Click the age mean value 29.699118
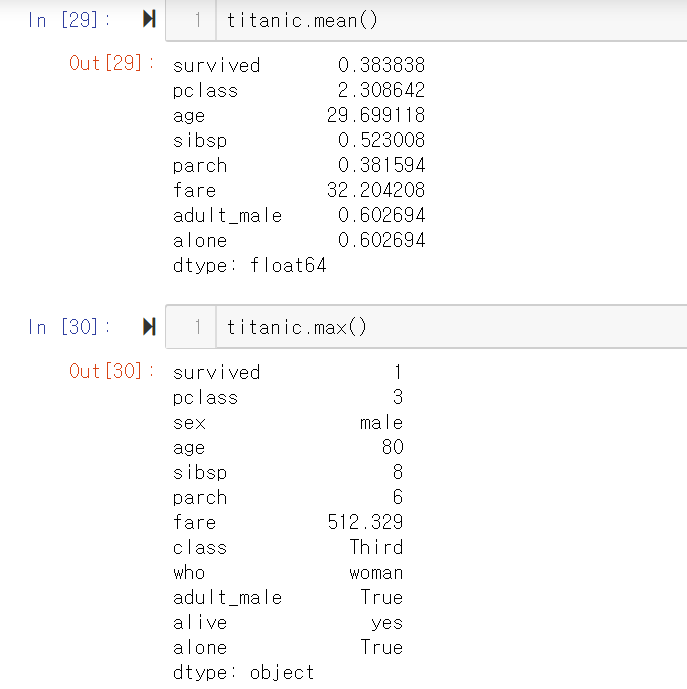687x689 pixels. coord(376,115)
